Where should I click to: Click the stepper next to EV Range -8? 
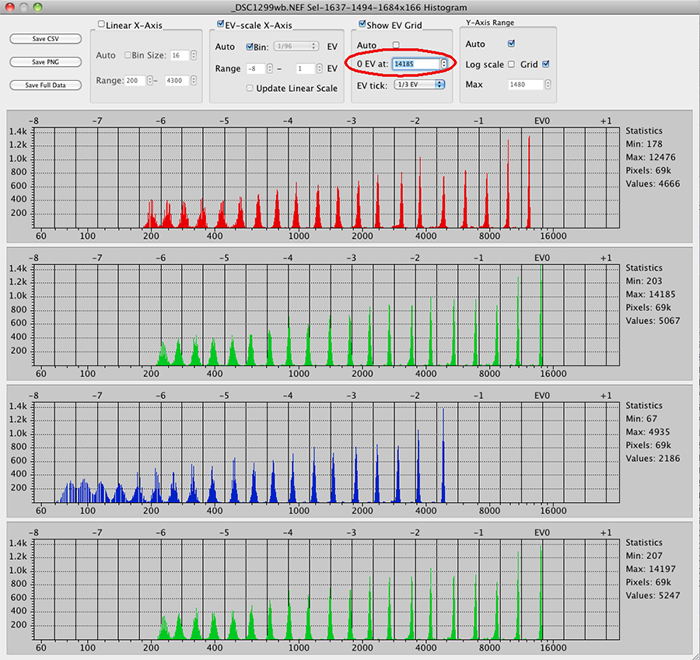coord(270,69)
